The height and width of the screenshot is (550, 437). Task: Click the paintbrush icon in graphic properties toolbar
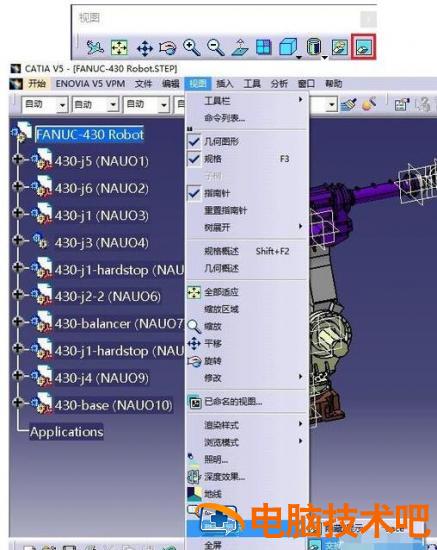(x=349, y=104)
